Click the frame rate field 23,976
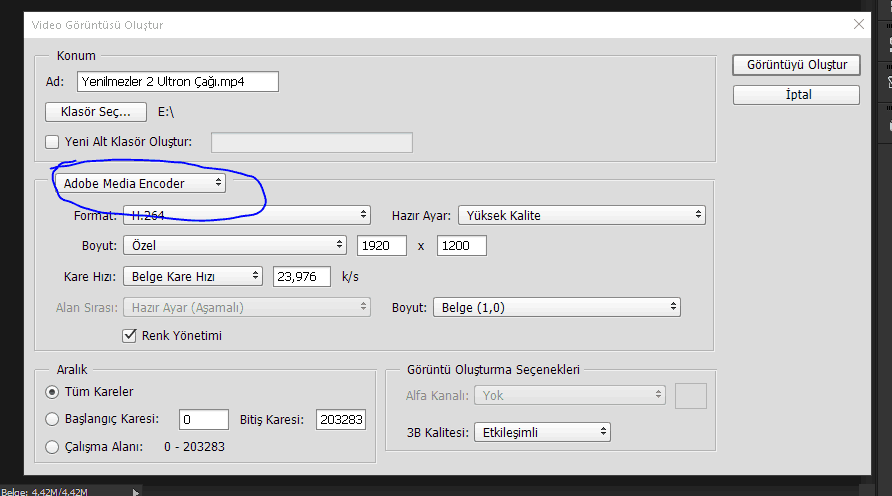 pos(302,276)
